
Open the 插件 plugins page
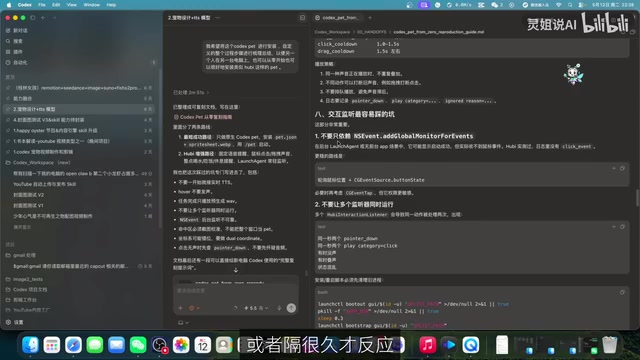[x=18, y=52]
